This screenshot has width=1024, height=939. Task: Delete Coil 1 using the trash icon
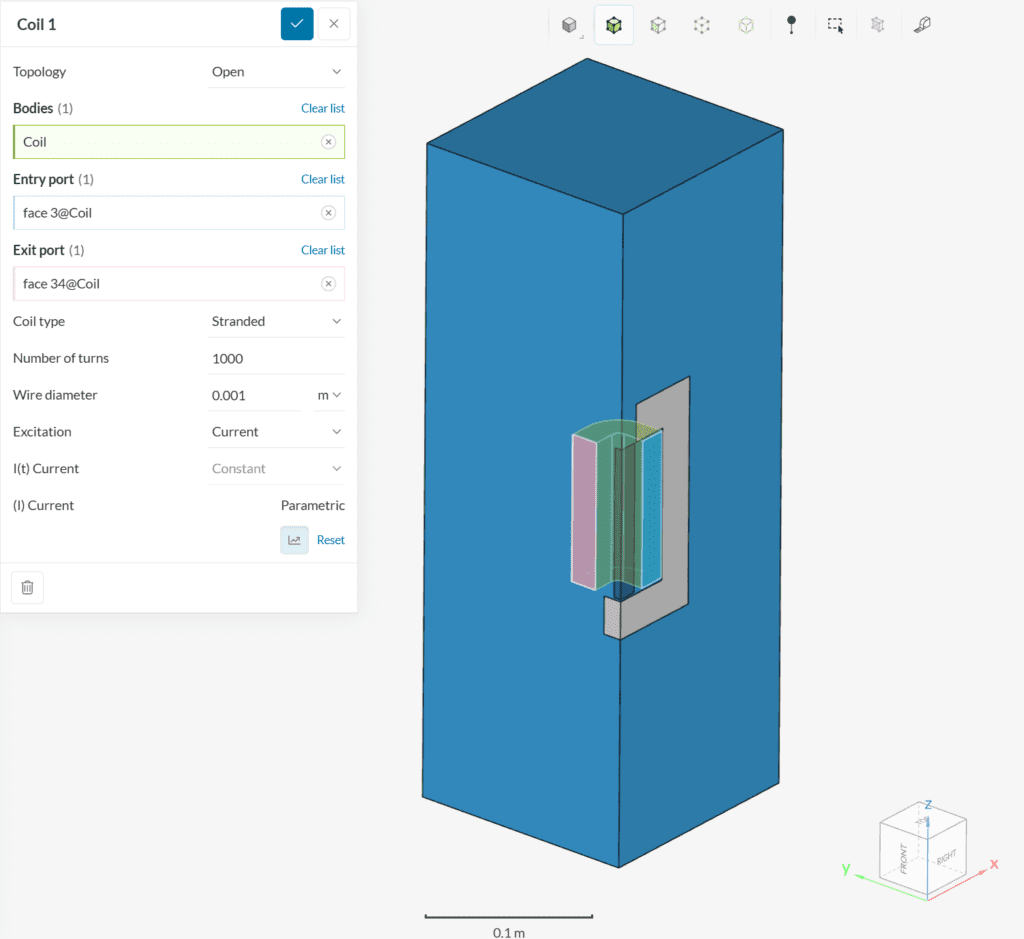coord(27,587)
